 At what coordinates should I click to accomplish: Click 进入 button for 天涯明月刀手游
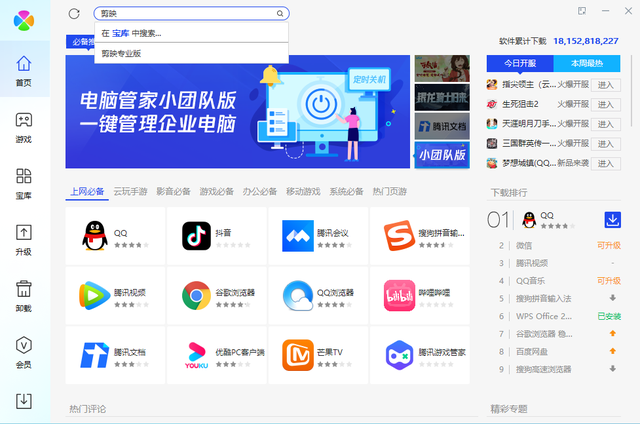click(x=606, y=124)
